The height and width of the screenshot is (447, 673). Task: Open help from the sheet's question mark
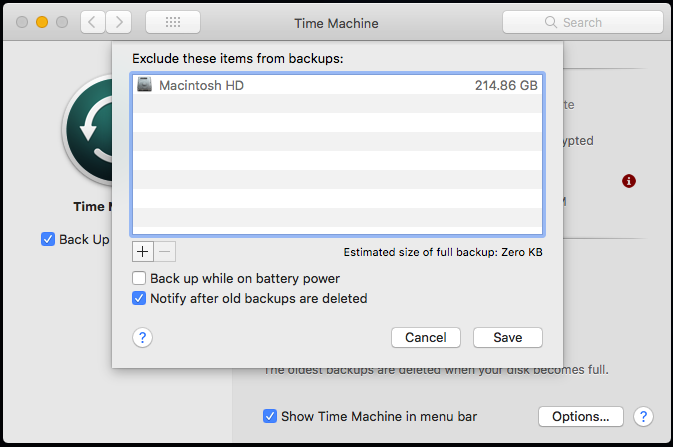tap(142, 337)
